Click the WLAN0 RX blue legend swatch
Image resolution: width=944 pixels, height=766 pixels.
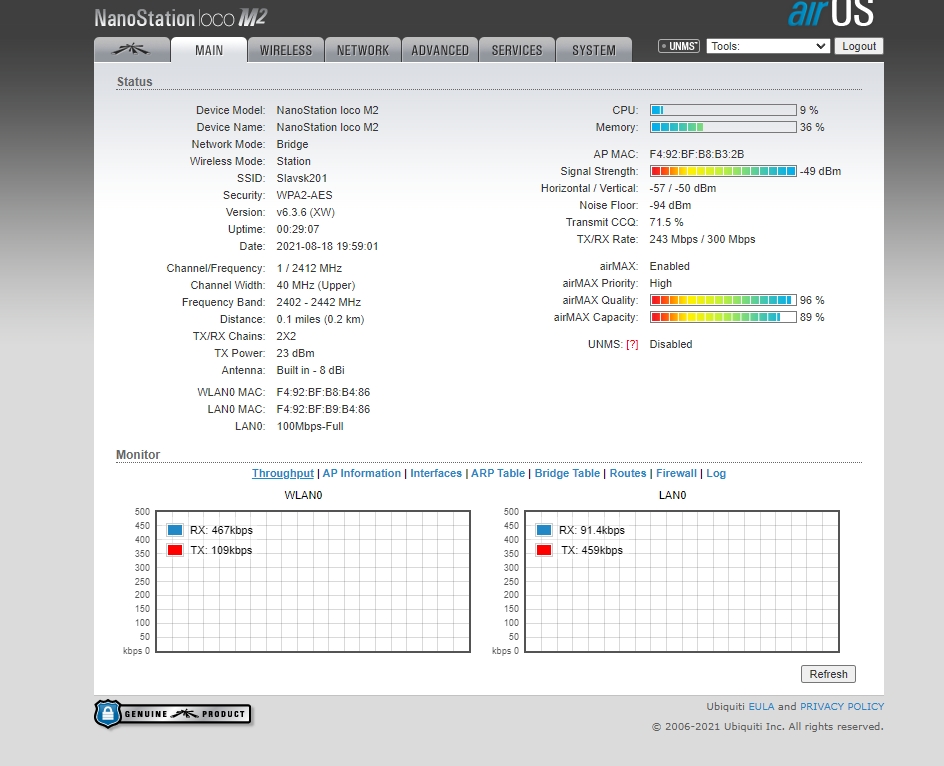[175, 530]
